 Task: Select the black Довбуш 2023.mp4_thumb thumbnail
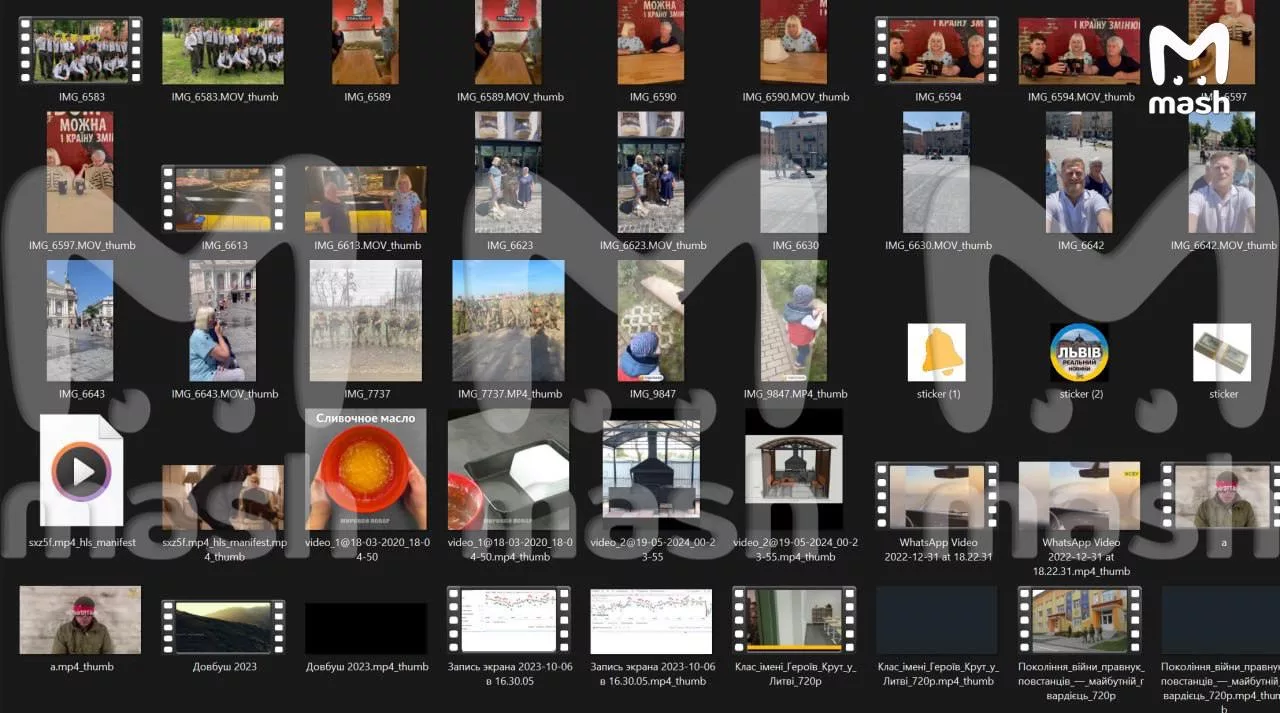click(x=366, y=629)
